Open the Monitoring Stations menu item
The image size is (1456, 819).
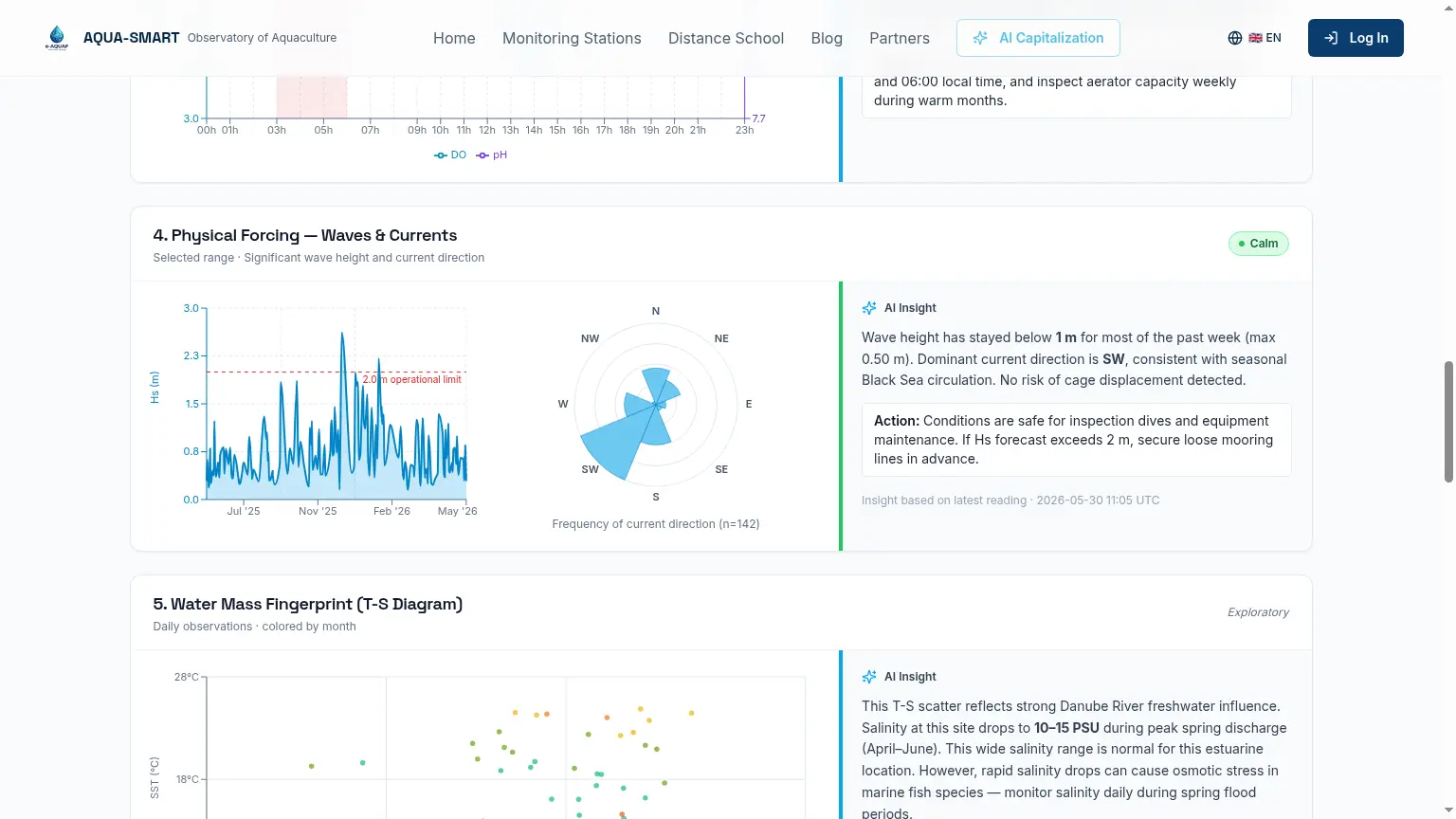click(572, 38)
